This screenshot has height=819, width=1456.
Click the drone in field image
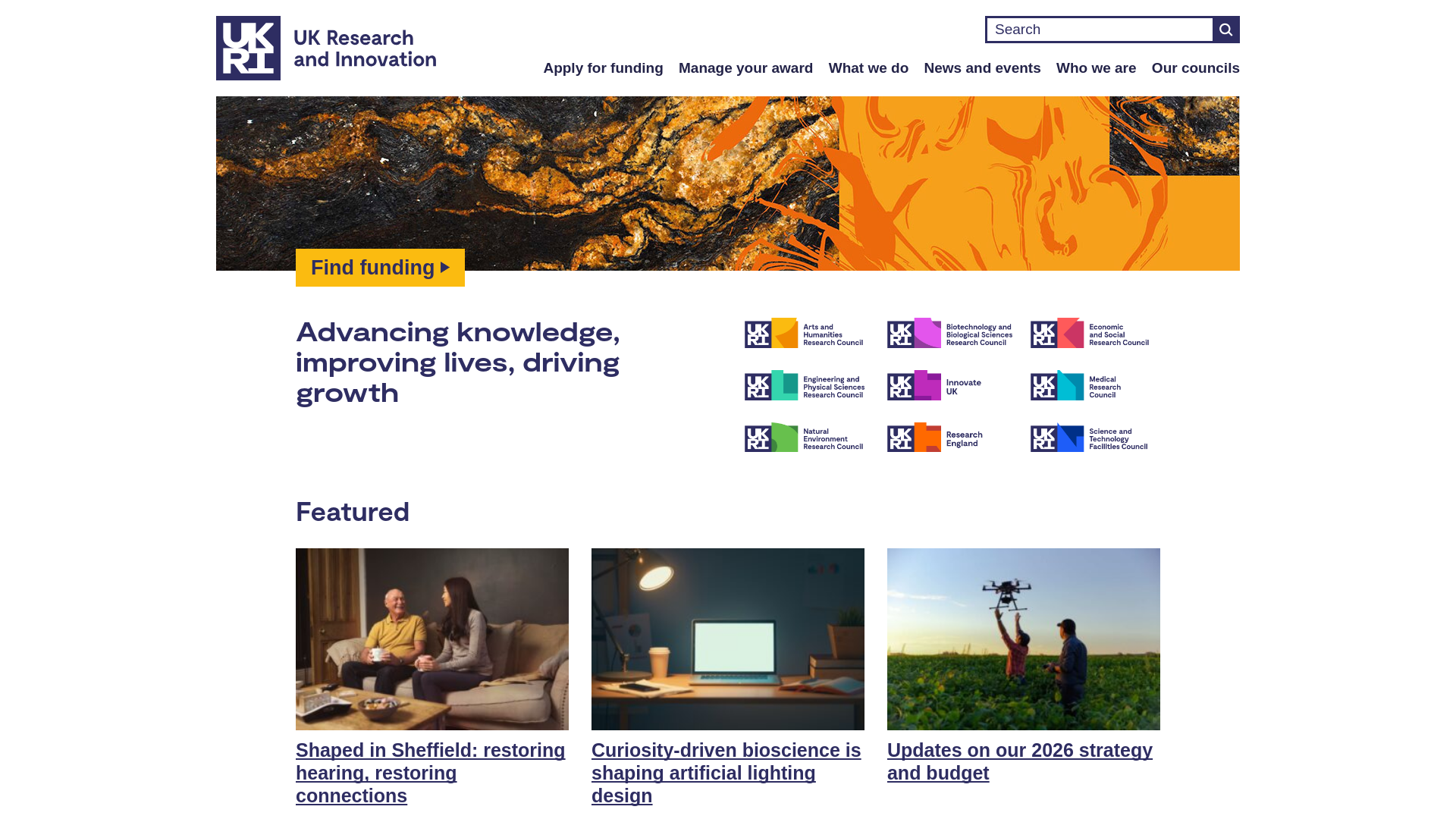coord(1024,639)
